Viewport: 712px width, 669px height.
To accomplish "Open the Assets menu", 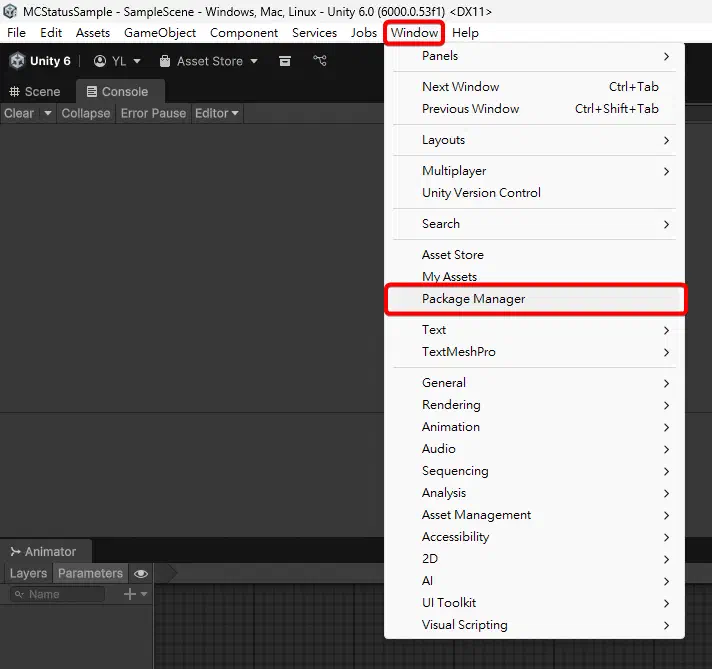I will [93, 33].
